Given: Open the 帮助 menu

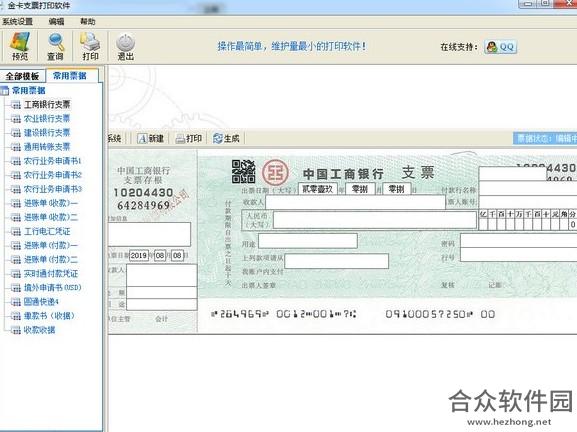Looking at the screenshot, I should click(88, 22).
